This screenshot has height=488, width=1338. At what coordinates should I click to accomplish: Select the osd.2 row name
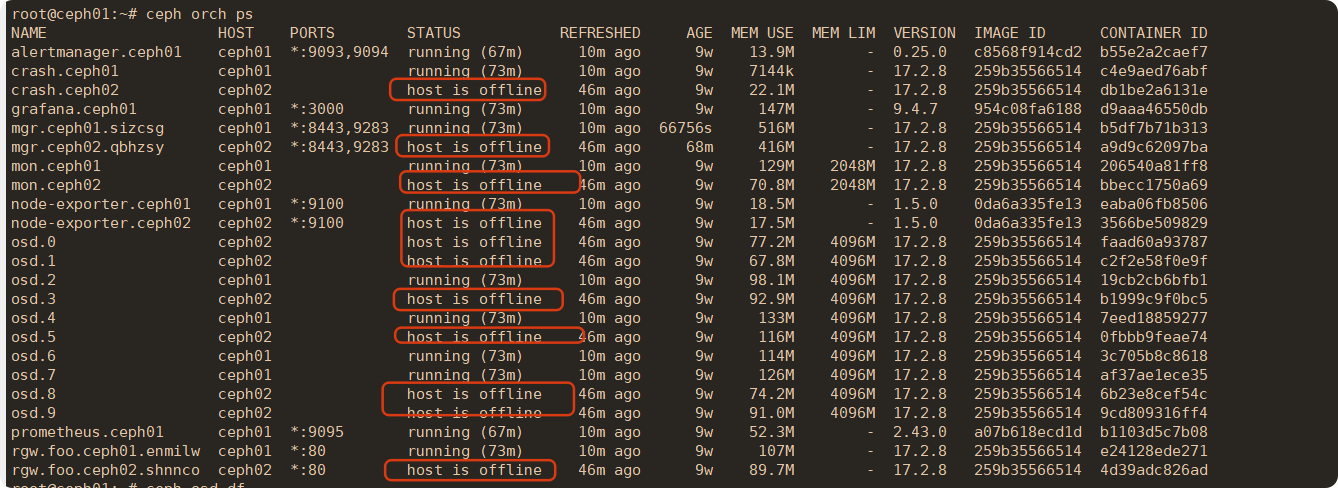(x=33, y=280)
